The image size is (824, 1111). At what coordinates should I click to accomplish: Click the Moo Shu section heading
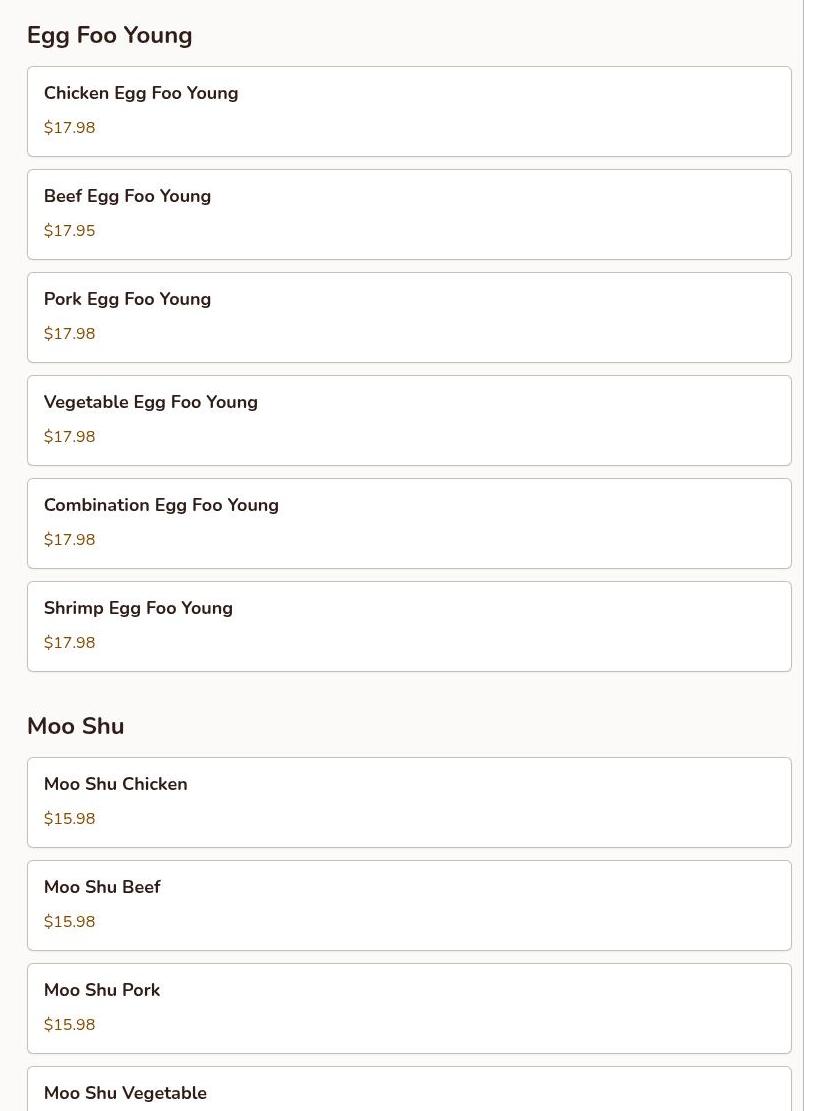[x=75, y=726]
